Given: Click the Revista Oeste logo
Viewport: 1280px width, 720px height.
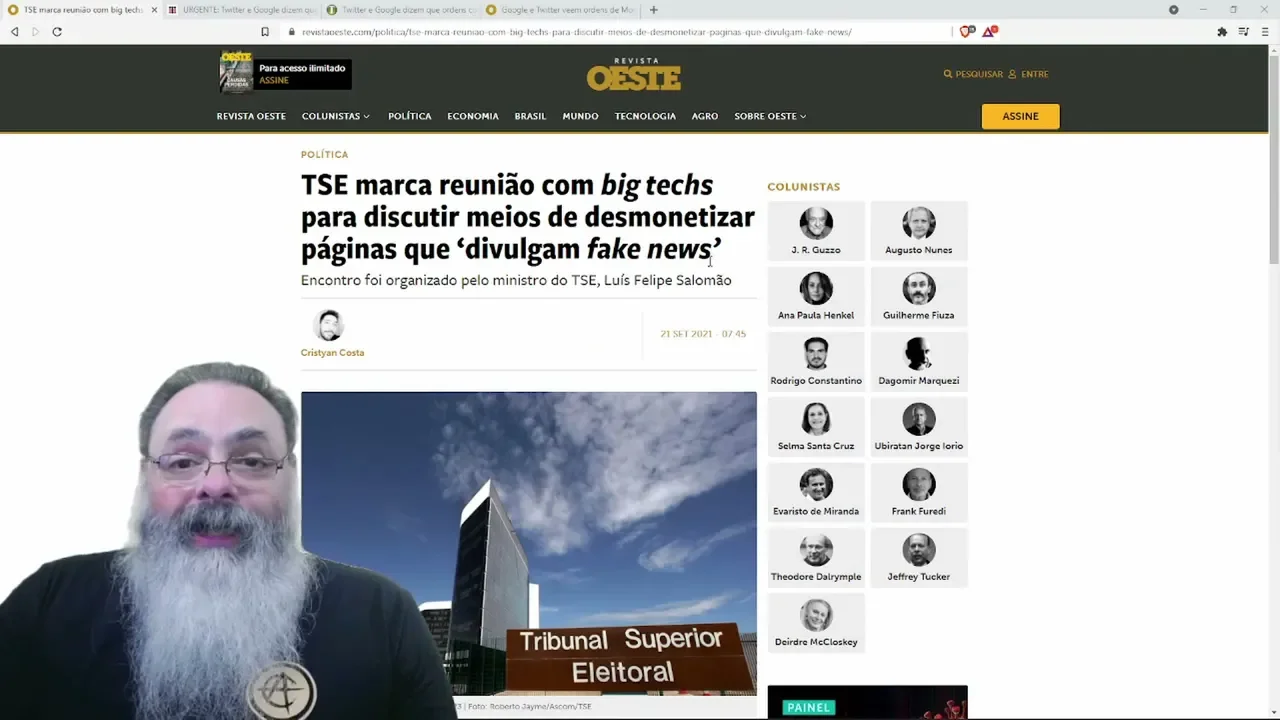Looking at the screenshot, I should (634, 75).
